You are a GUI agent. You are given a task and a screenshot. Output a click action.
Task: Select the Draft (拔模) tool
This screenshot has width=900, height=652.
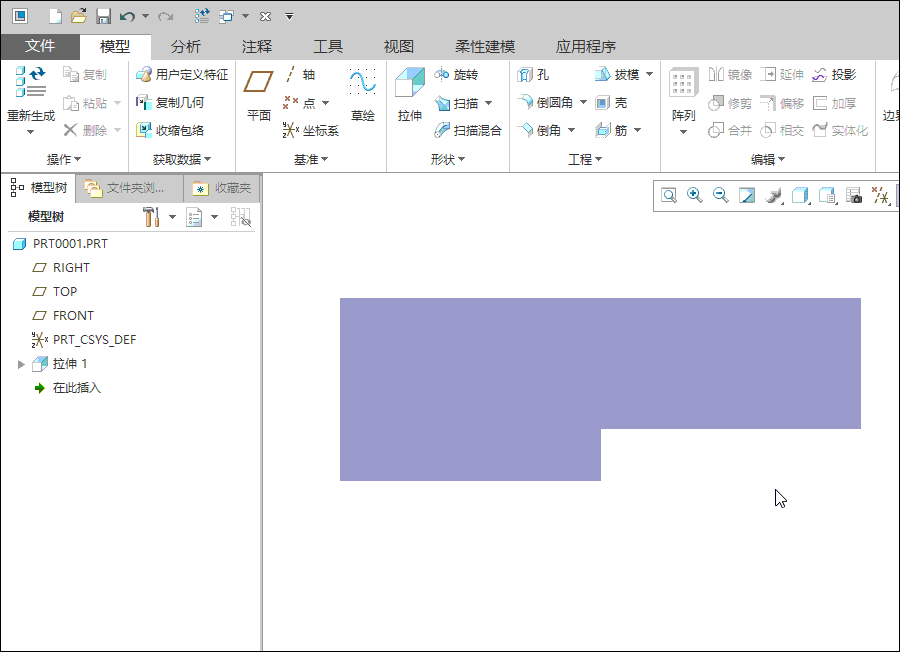coord(617,75)
